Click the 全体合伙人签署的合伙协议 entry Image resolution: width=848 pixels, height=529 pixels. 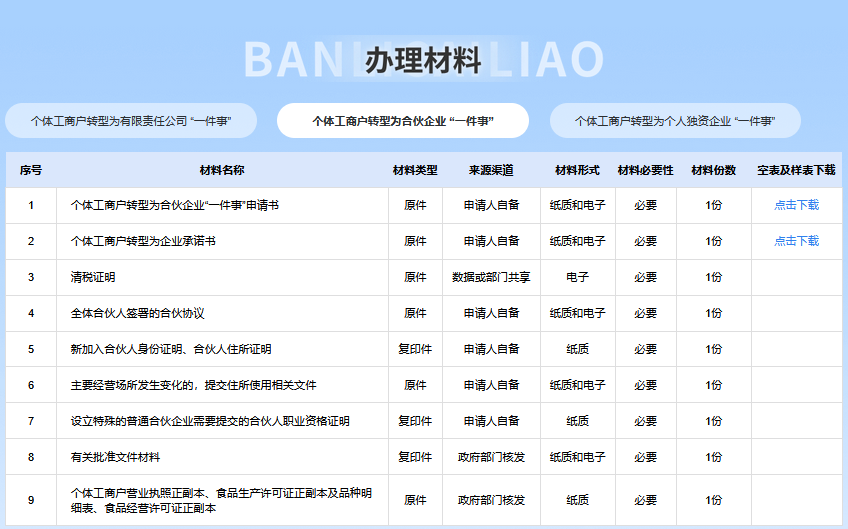pos(137,313)
